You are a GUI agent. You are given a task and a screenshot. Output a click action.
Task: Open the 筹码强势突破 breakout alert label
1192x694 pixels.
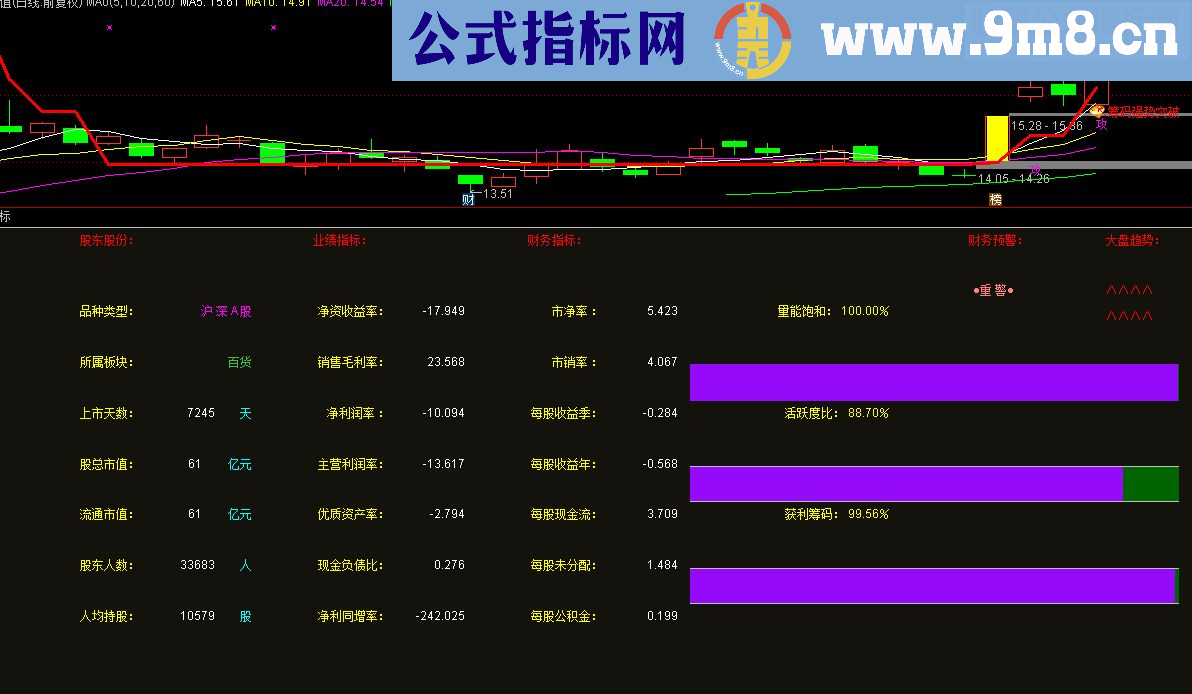coord(1145,111)
